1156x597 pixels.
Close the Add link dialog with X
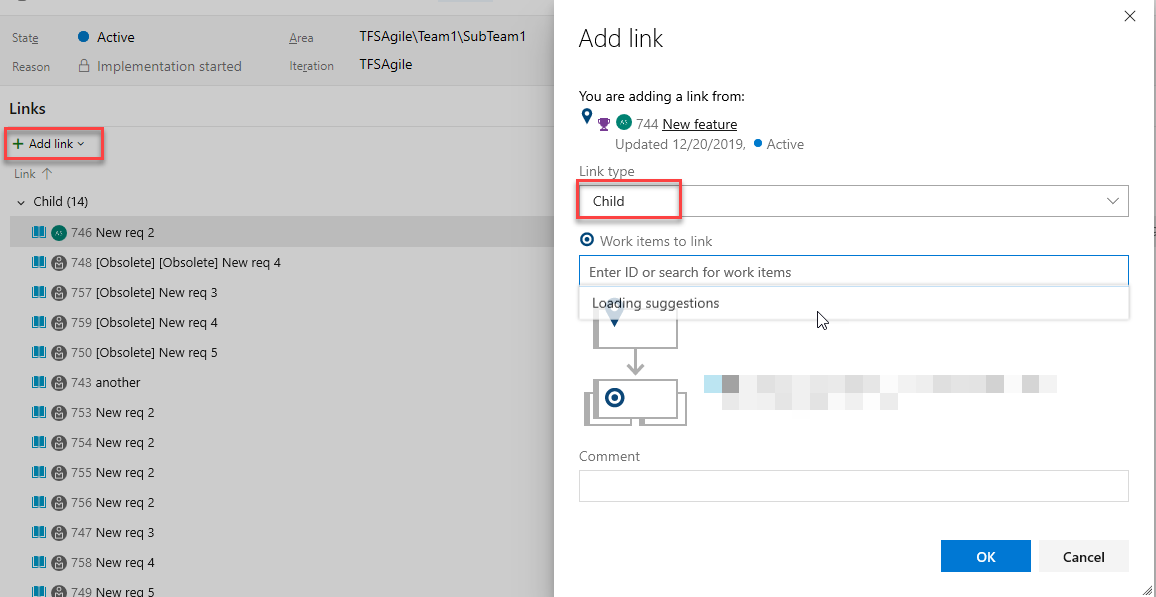pyautogui.click(x=1130, y=16)
